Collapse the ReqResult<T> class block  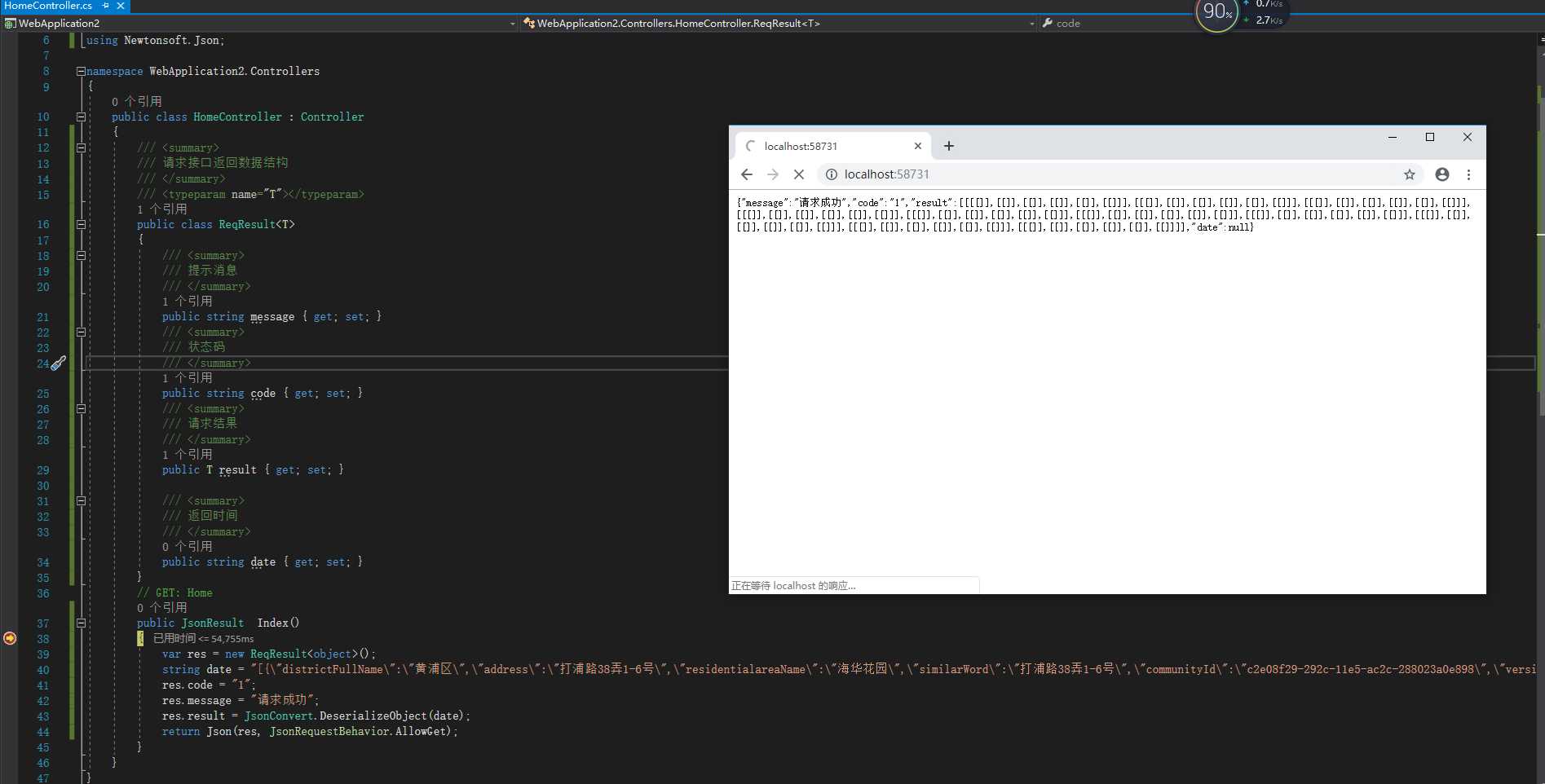(81, 225)
